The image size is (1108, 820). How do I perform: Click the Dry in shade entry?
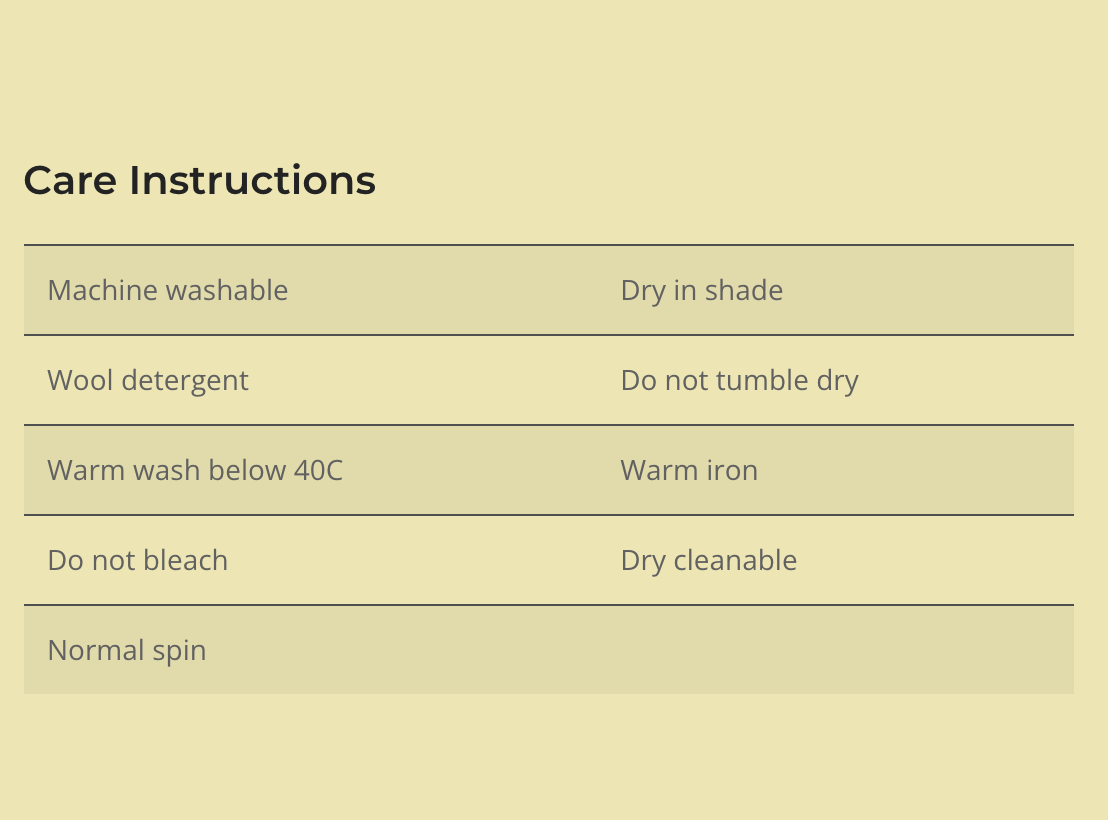[x=701, y=291]
